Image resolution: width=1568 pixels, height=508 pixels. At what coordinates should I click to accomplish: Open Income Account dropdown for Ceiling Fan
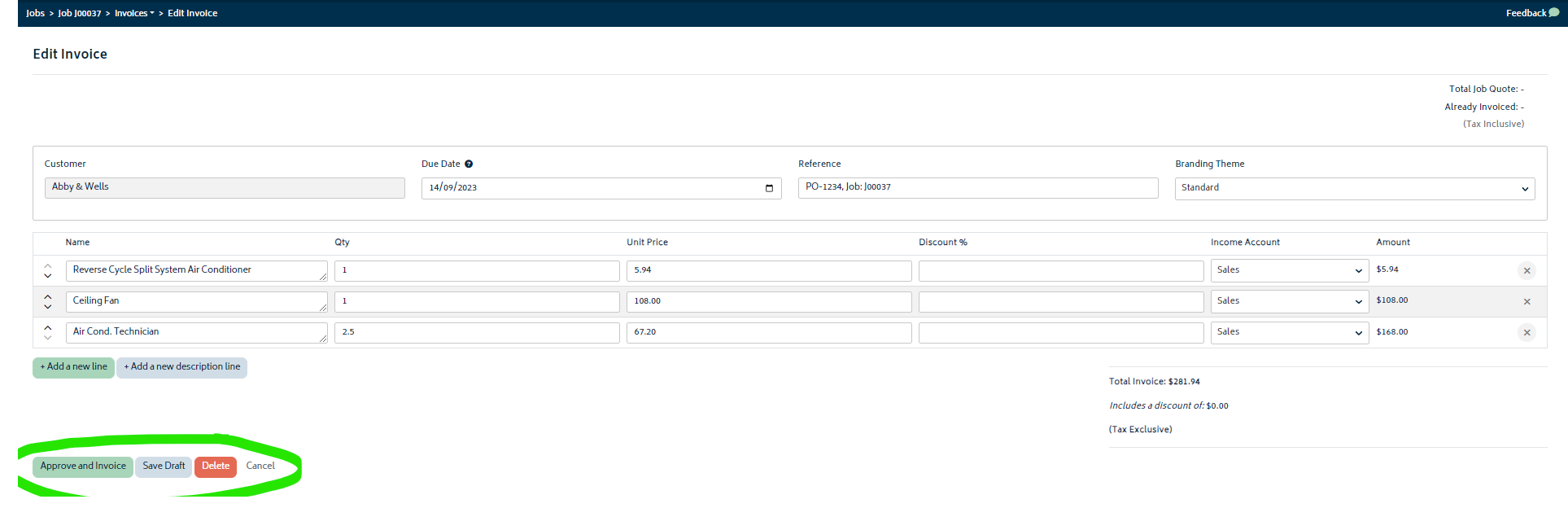coord(1289,301)
